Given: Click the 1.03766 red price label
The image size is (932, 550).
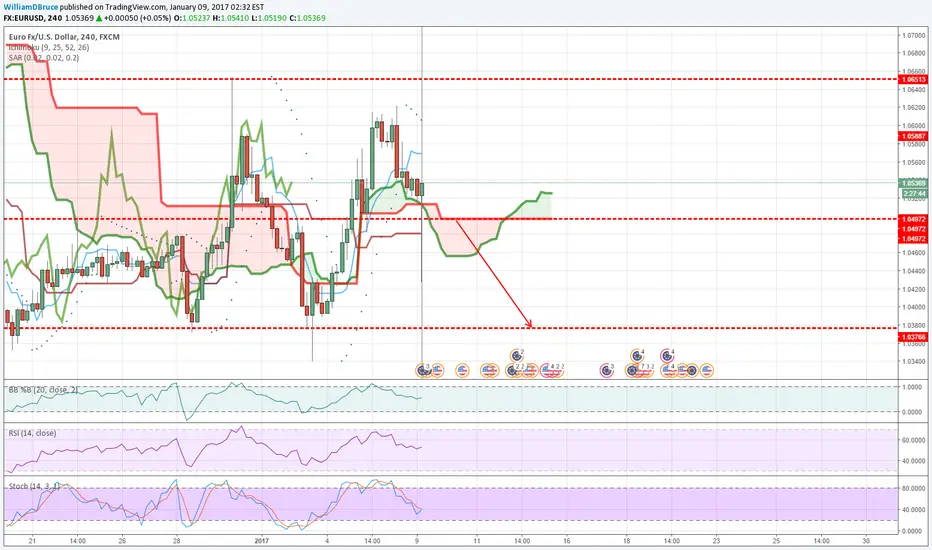Looking at the screenshot, I should 914,337.
